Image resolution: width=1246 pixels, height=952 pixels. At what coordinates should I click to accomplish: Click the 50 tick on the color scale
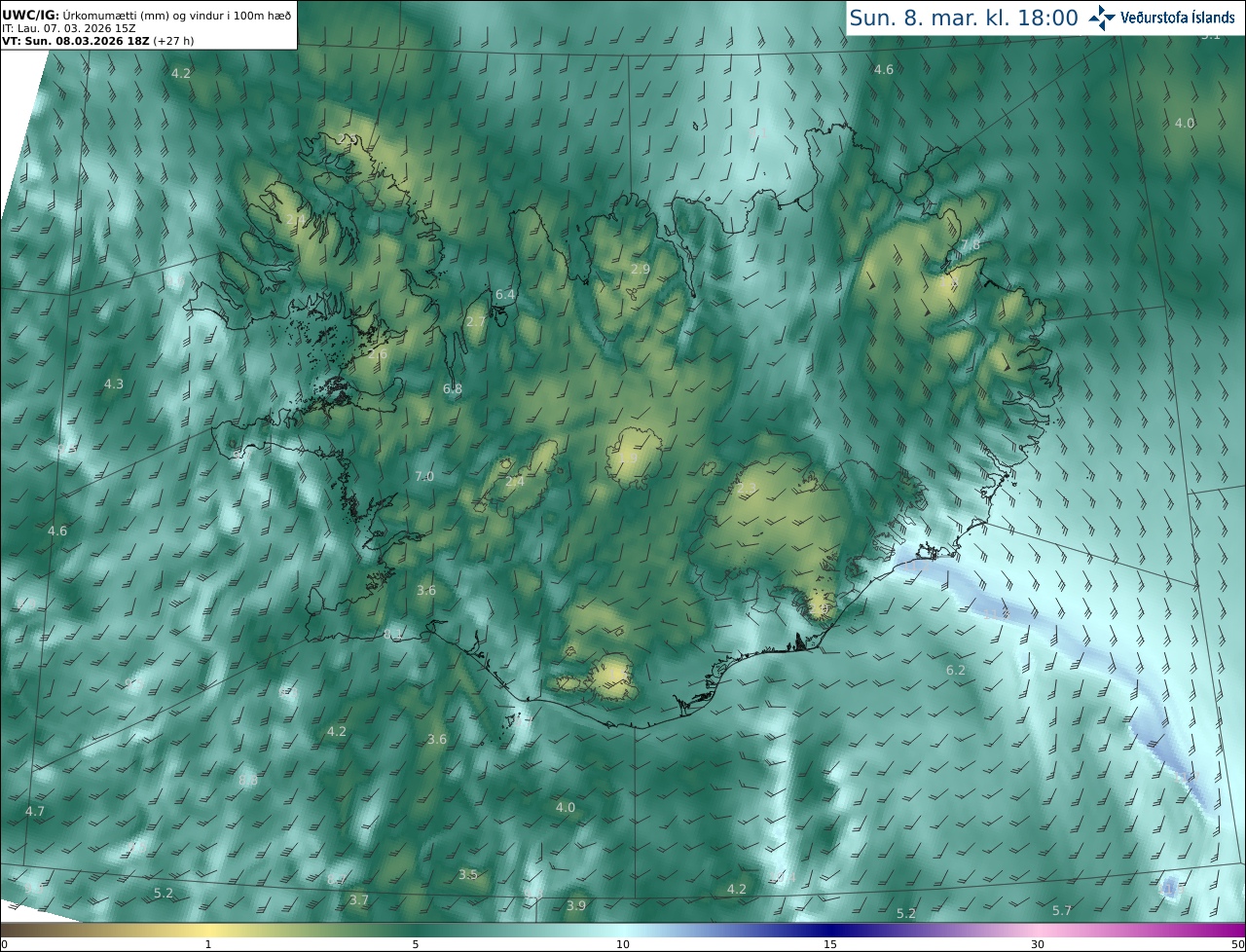1237,944
